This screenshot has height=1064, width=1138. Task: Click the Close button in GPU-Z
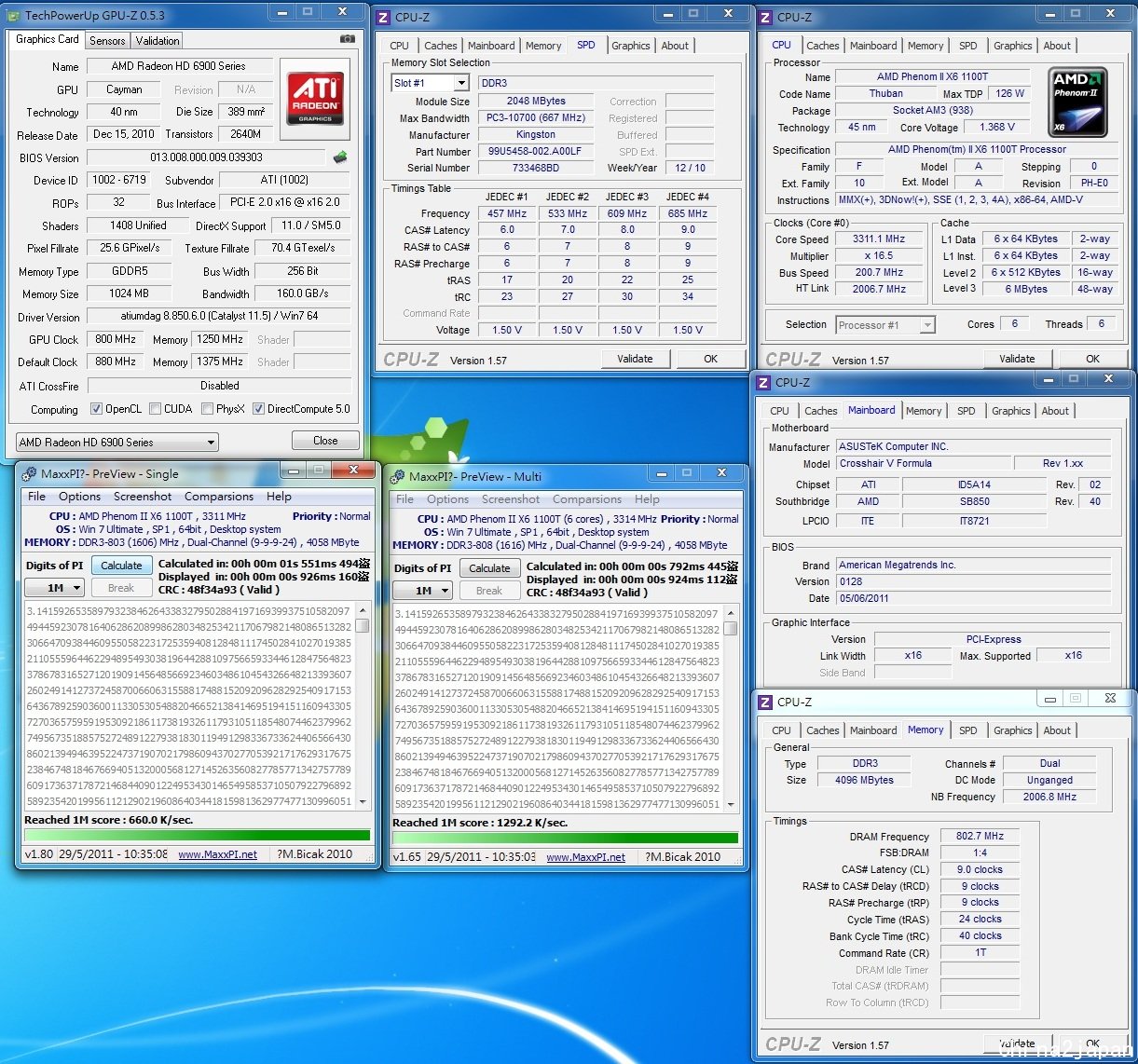(325, 441)
